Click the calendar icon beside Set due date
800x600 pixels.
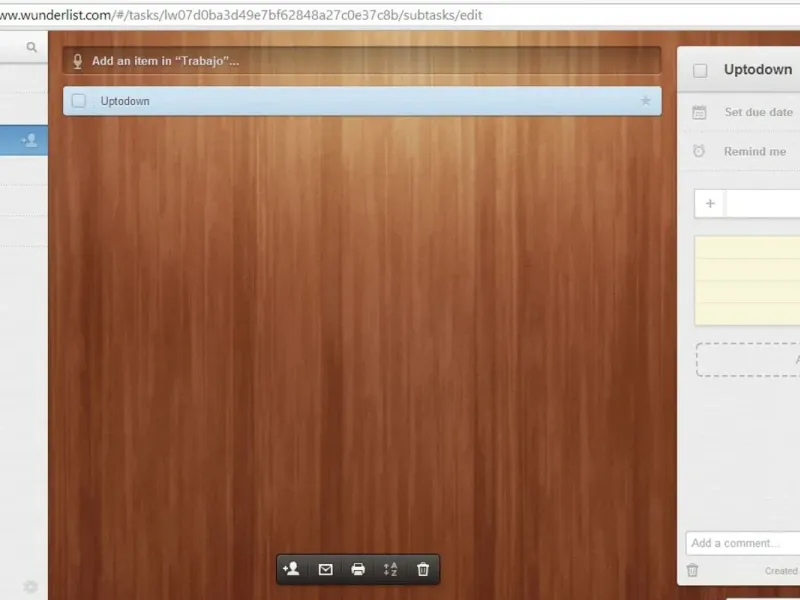click(699, 112)
